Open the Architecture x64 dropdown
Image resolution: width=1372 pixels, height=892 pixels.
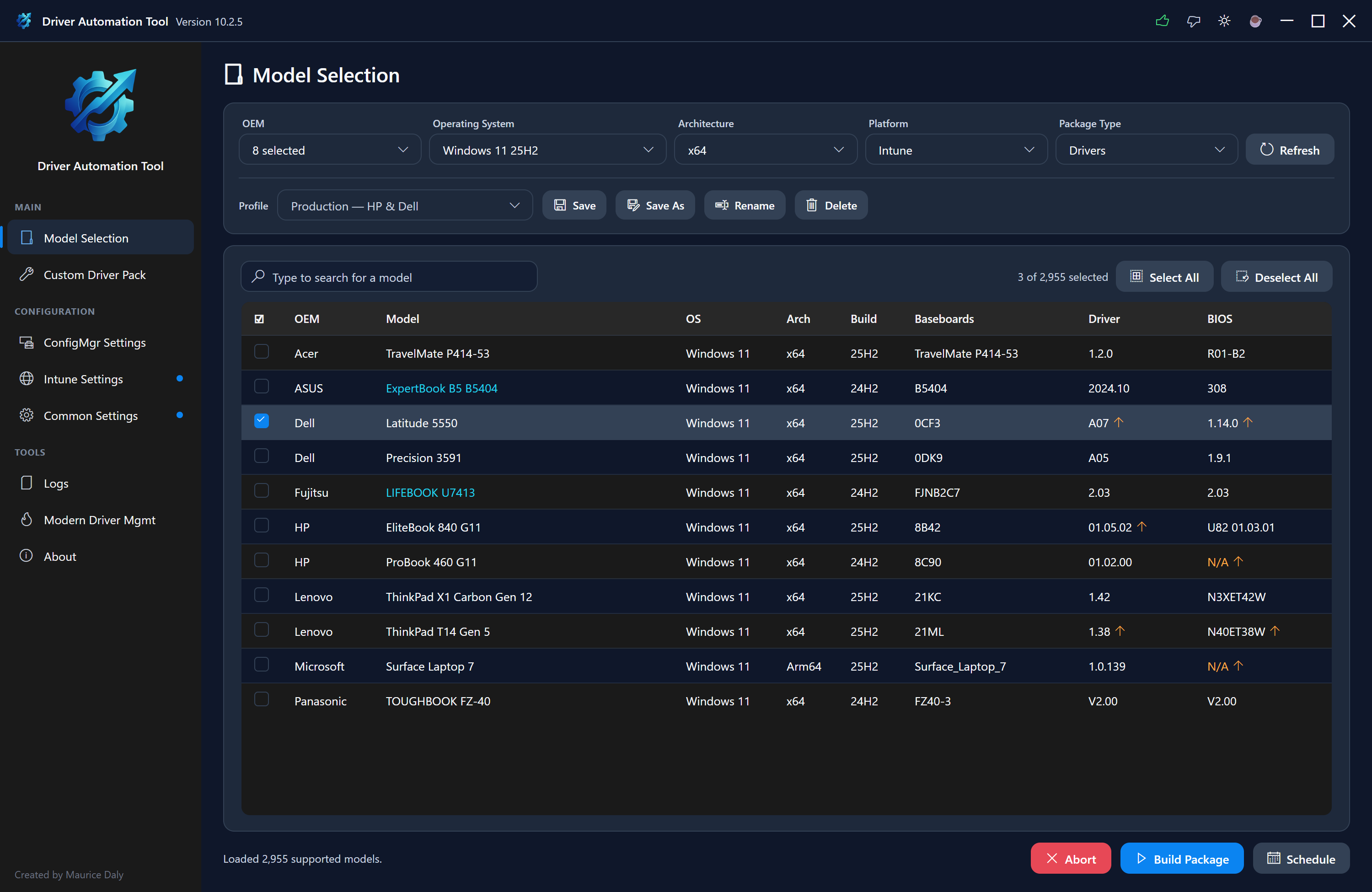pos(766,150)
